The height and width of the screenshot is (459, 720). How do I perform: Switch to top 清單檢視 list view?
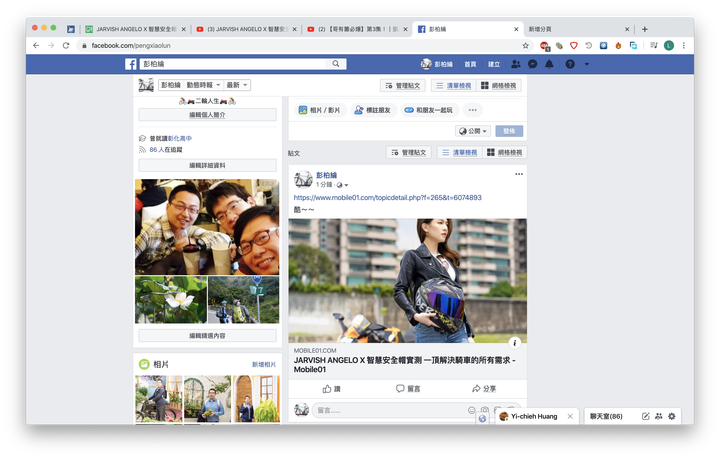coord(454,86)
